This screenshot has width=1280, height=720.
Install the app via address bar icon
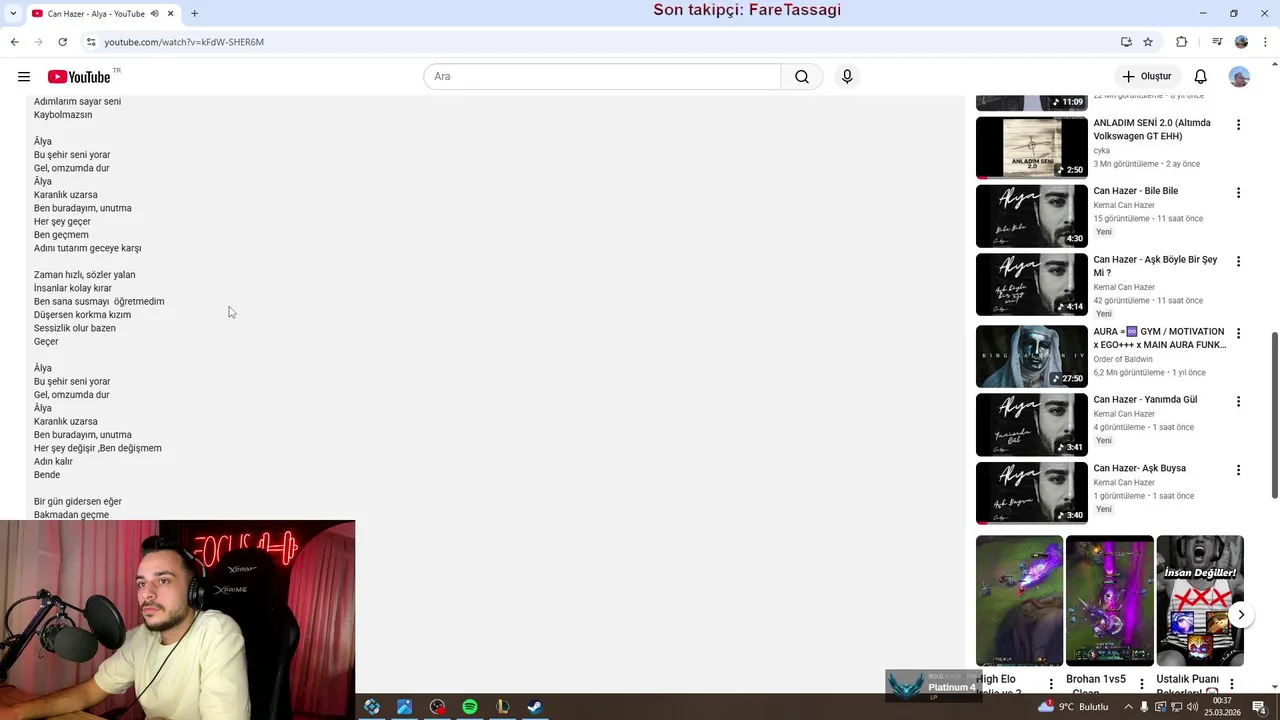(1126, 42)
